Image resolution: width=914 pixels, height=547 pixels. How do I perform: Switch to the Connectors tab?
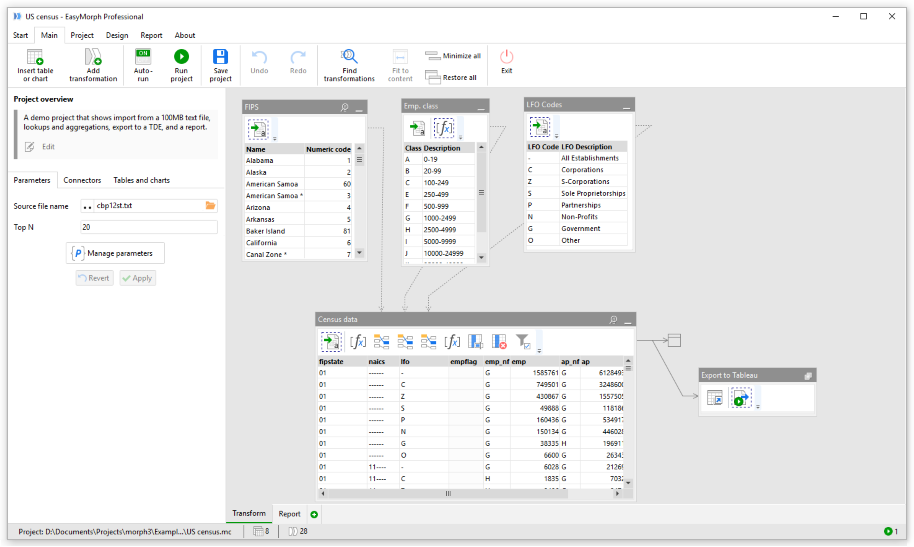(82, 180)
